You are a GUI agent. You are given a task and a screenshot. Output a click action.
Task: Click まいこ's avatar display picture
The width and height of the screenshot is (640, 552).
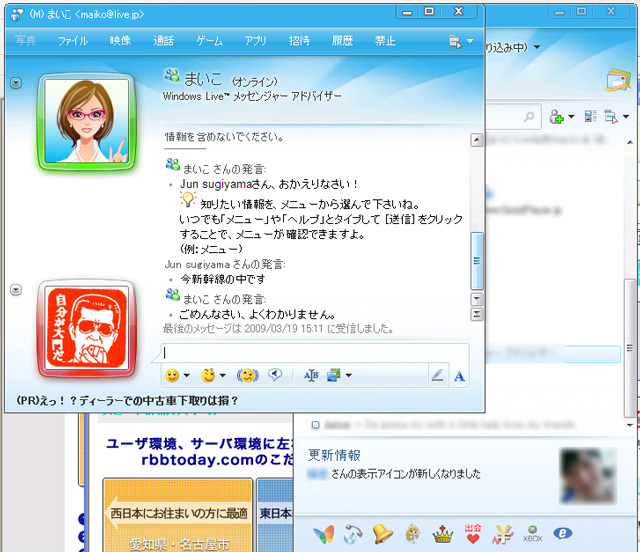(x=87, y=121)
